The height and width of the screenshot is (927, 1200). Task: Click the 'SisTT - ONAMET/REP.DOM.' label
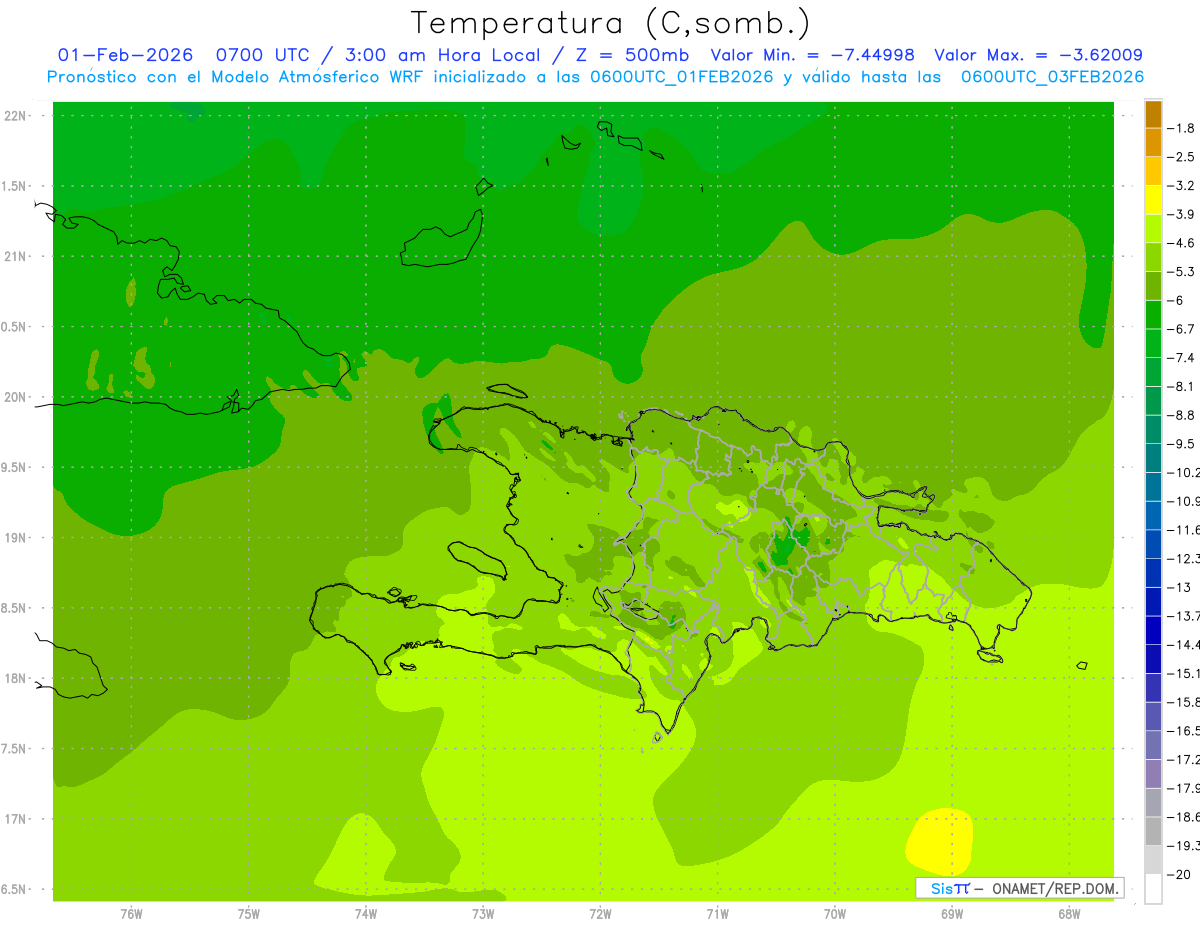(1020, 888)
